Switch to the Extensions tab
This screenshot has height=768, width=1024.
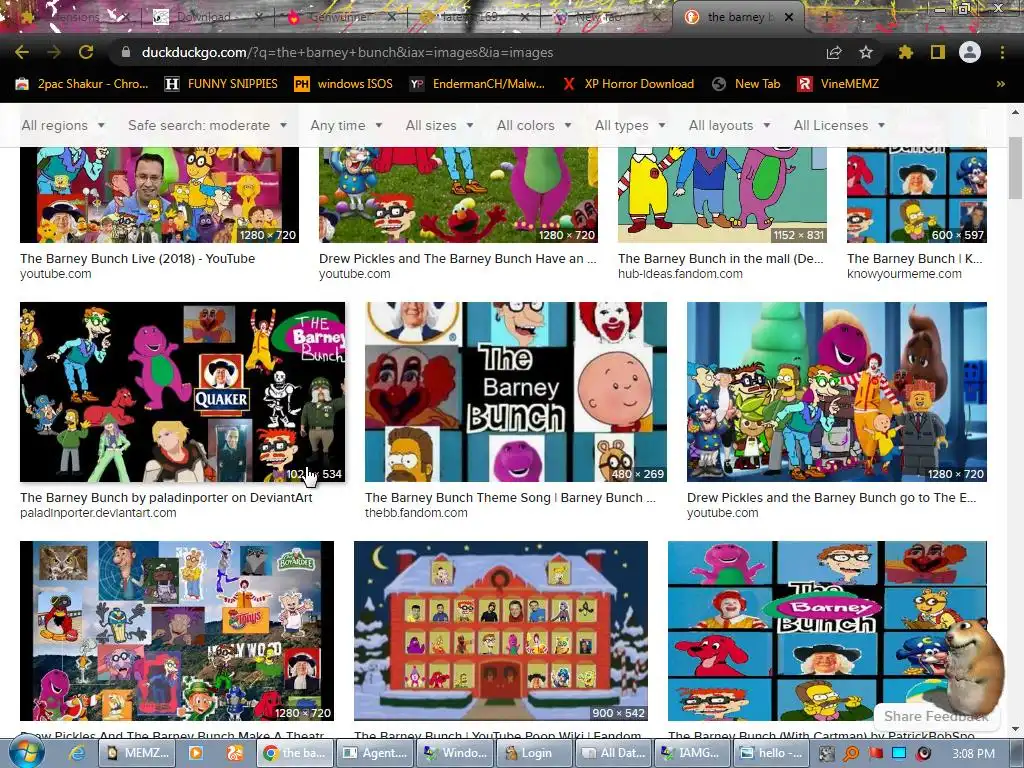coord(72,17)
